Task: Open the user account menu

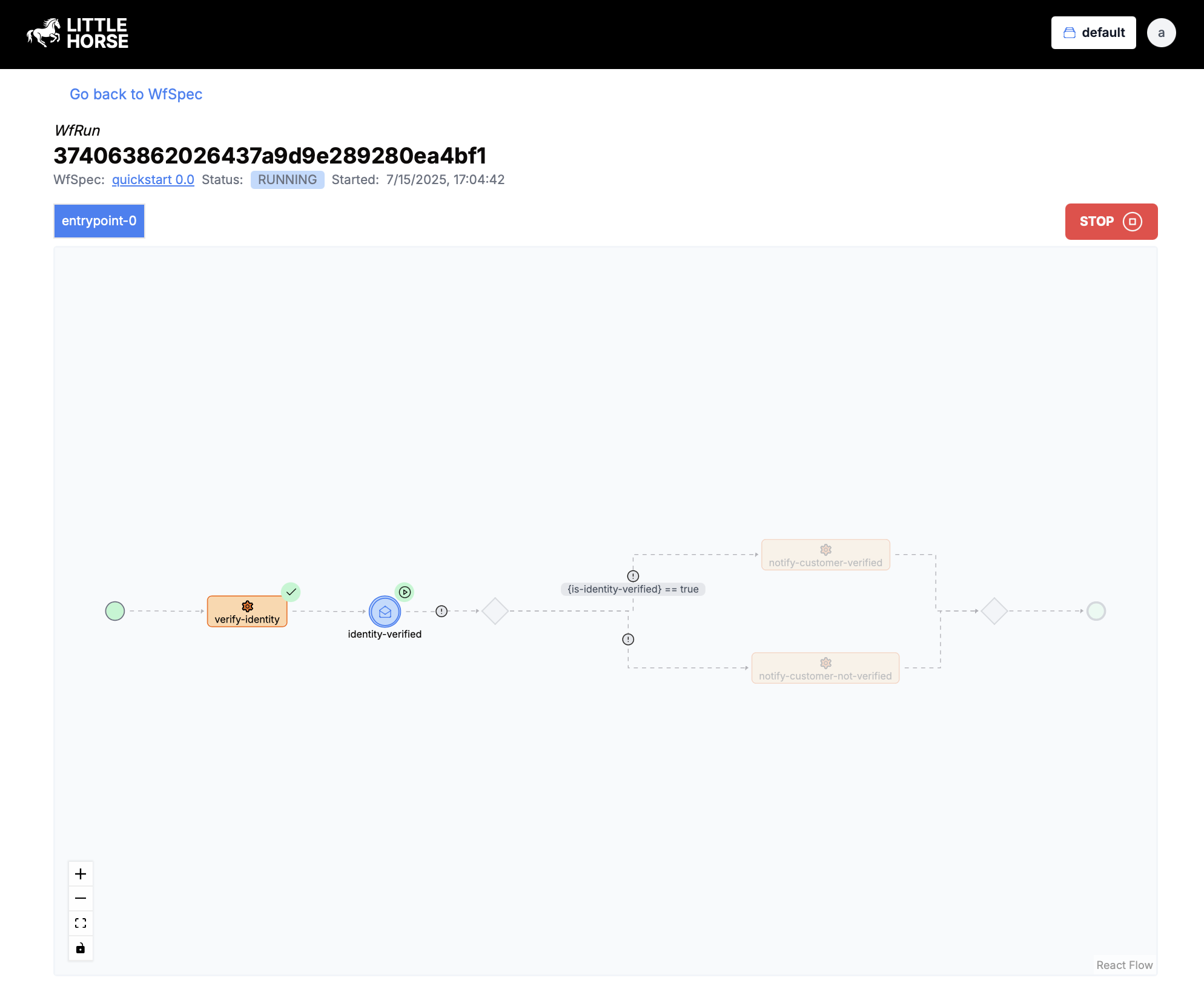Action: 1161,33
